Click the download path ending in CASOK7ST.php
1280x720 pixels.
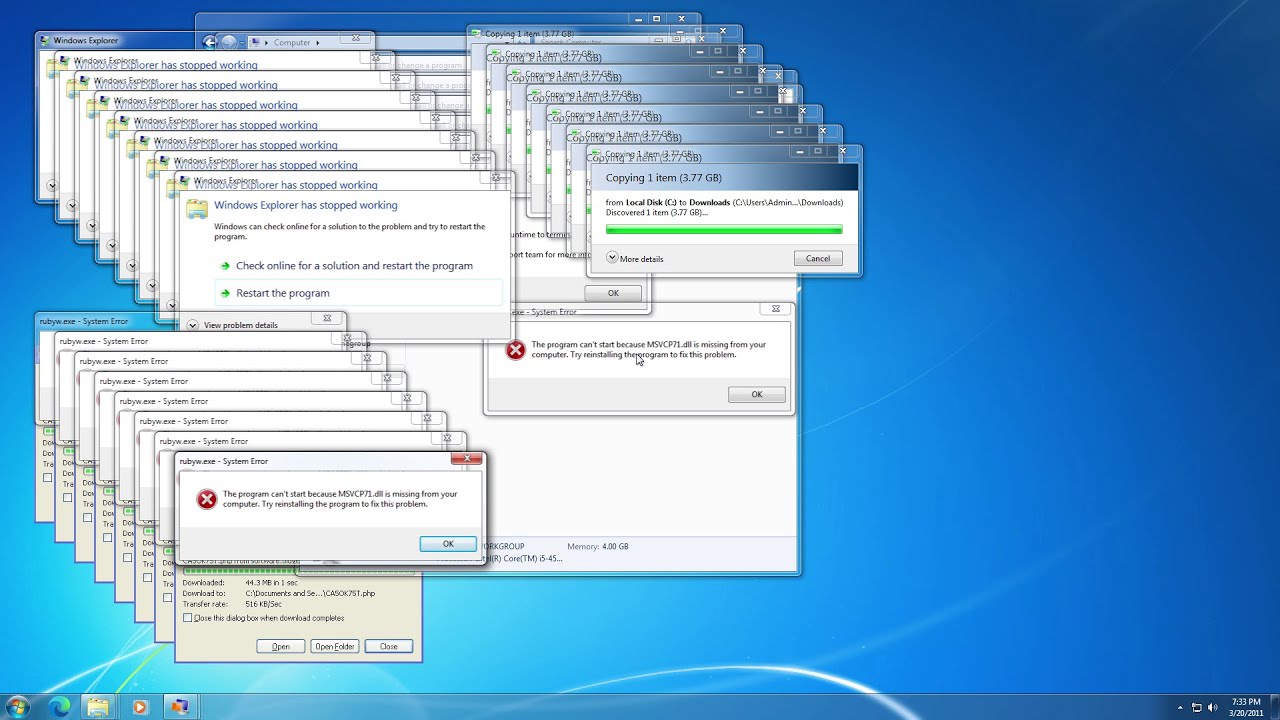(310, 593)
